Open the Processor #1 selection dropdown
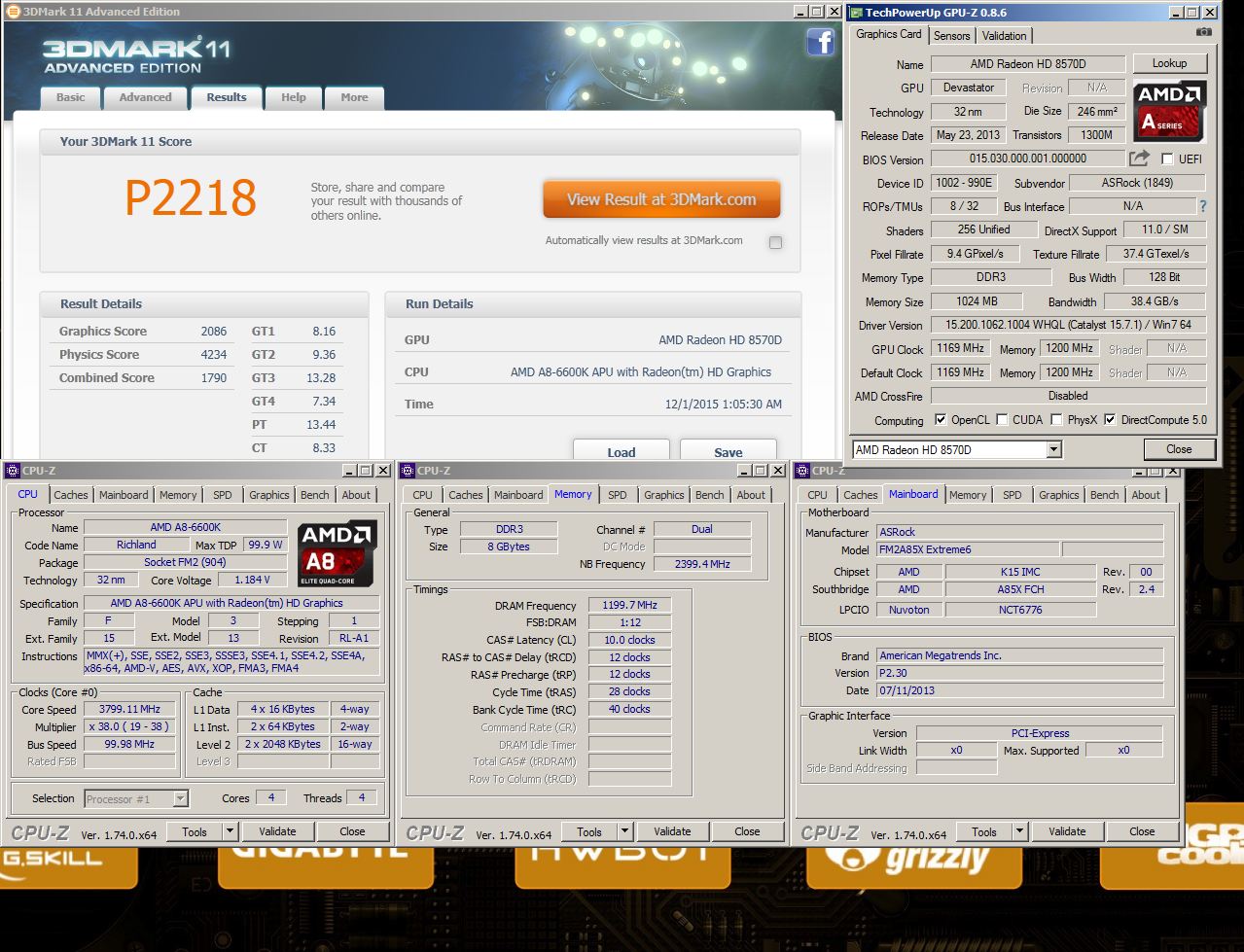This screenshot has width=1244, height=952. pyautogui.click(x=180, y=798)
